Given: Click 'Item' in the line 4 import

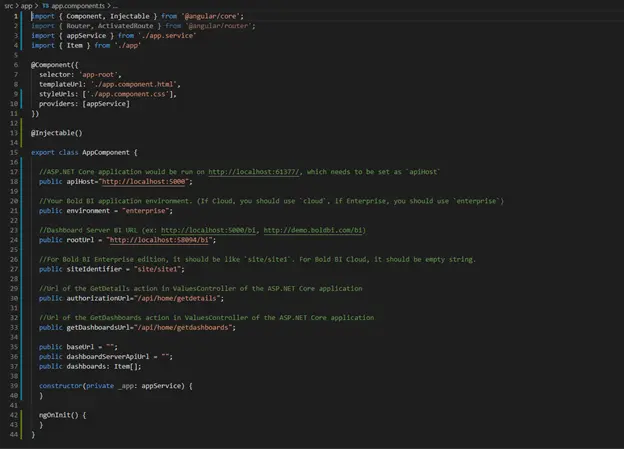Looking at the screenshot, I should [x=74, y=45].
